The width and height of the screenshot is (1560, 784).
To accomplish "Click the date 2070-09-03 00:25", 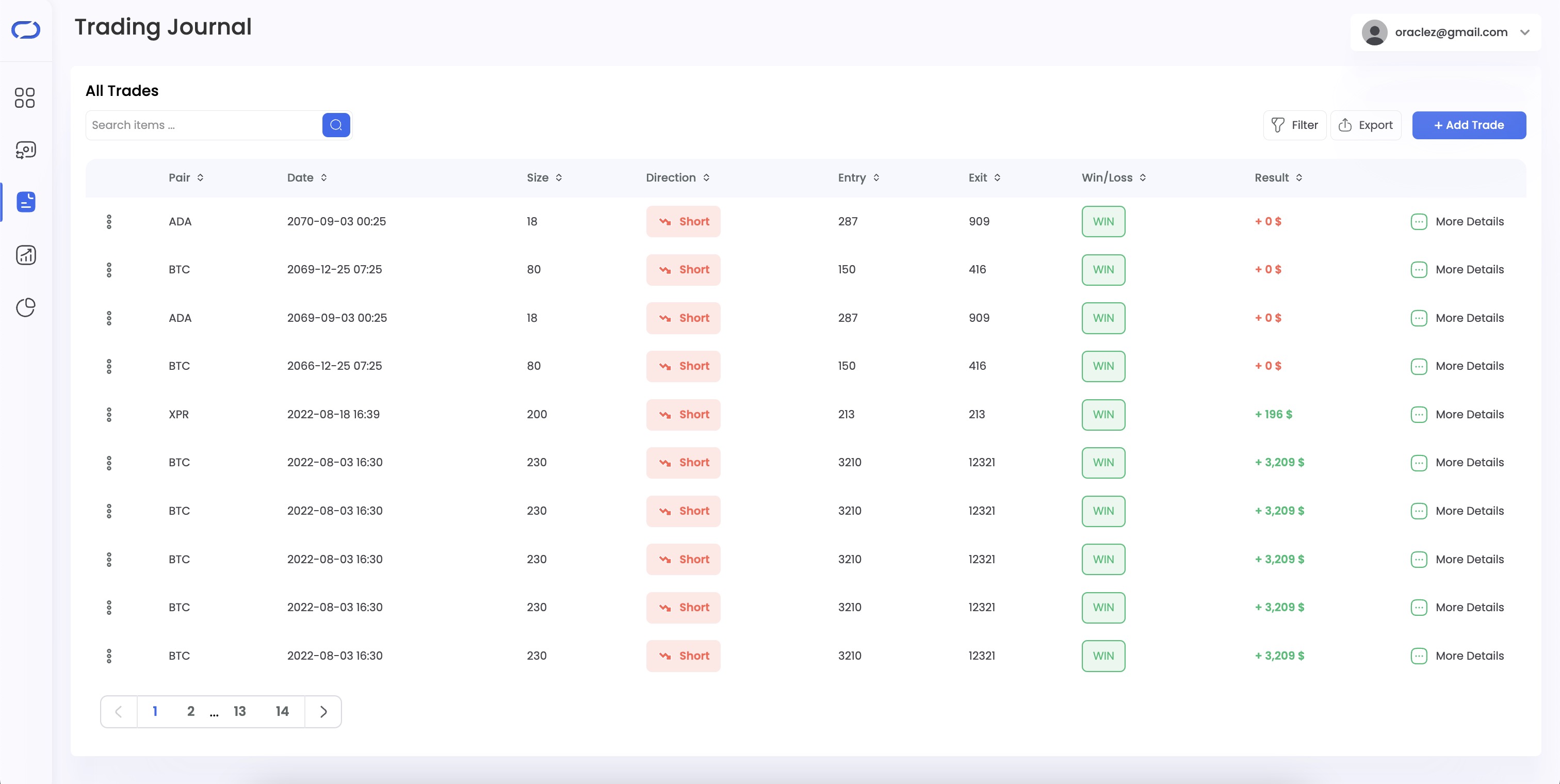I will [x=336, y=222].
